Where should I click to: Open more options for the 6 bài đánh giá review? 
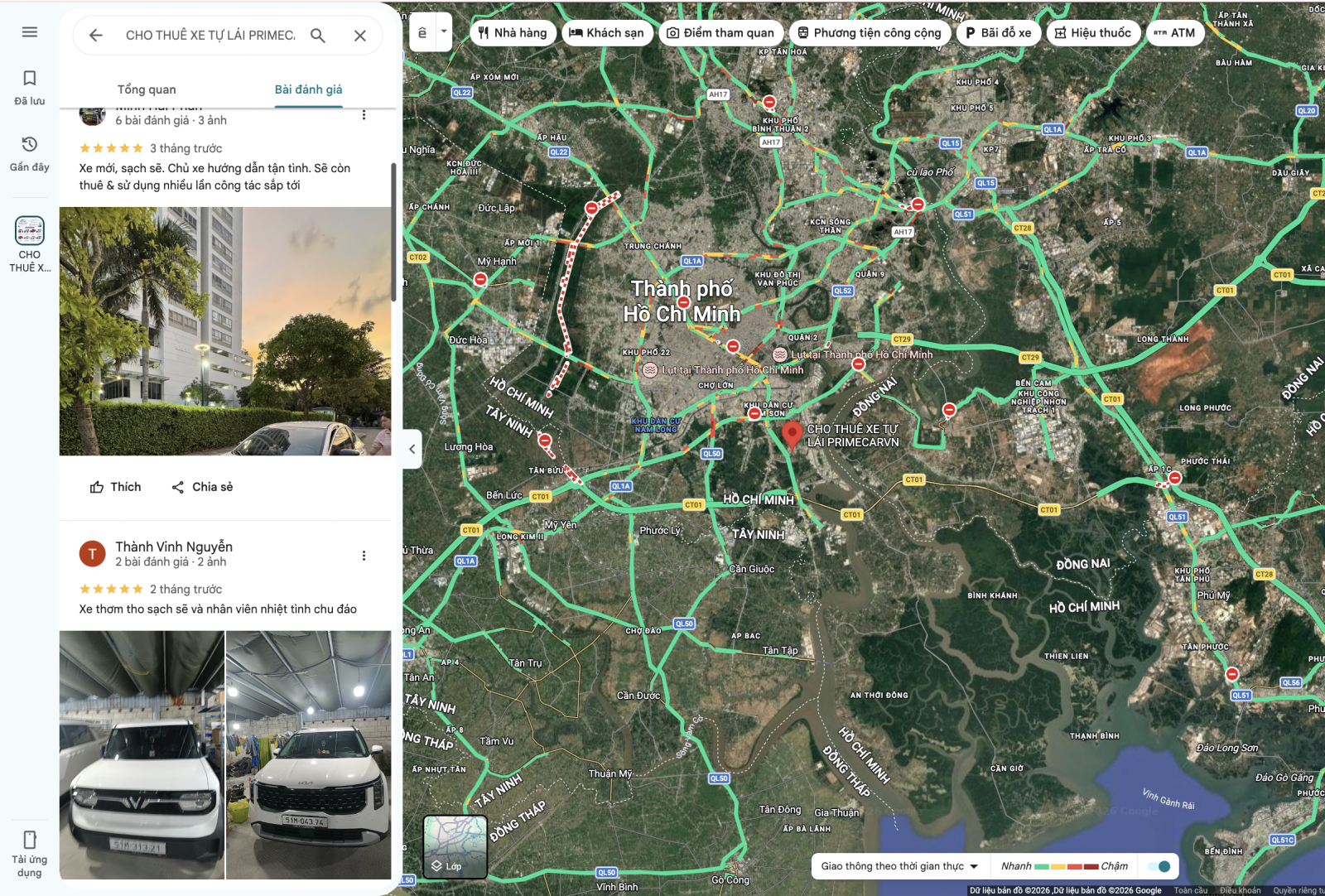(364, 115)
